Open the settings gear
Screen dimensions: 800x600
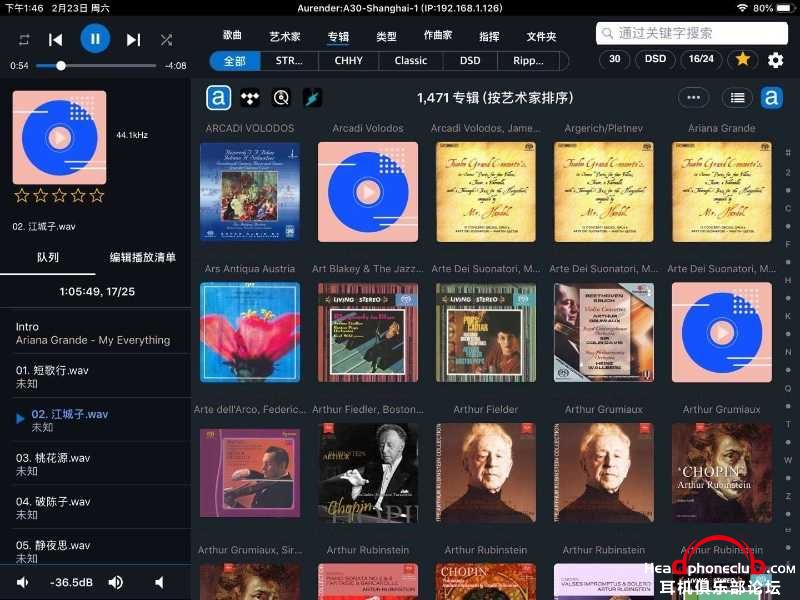(x=776, y=60)
